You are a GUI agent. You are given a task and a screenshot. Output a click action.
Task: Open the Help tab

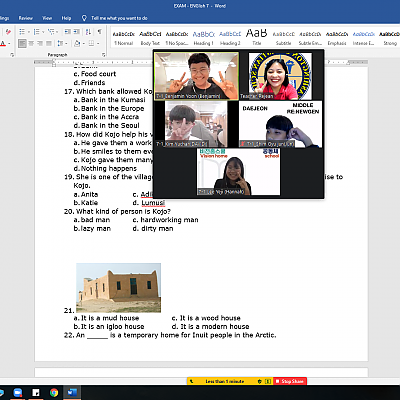(66, 18)
